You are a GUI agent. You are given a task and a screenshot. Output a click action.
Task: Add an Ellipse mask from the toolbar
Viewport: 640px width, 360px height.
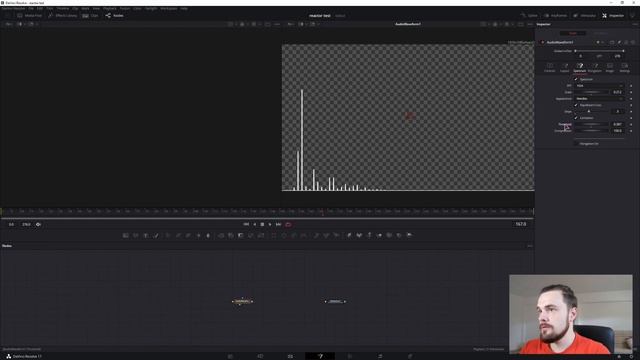pyautogui.click(x=284, y=236)
